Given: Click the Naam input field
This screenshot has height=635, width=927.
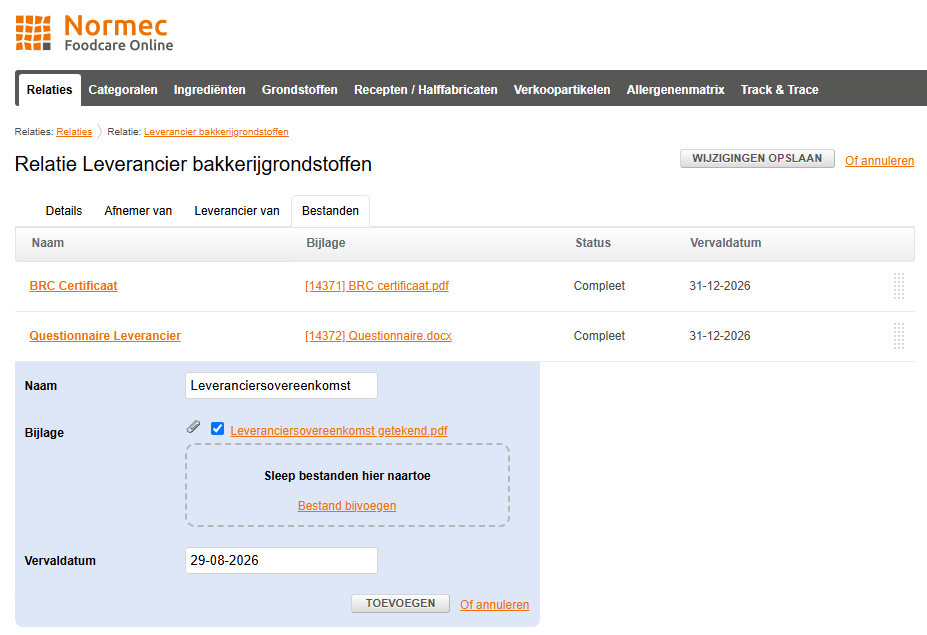Looking at the screenshot, I should pyautogui.click(x=281, y=385).
